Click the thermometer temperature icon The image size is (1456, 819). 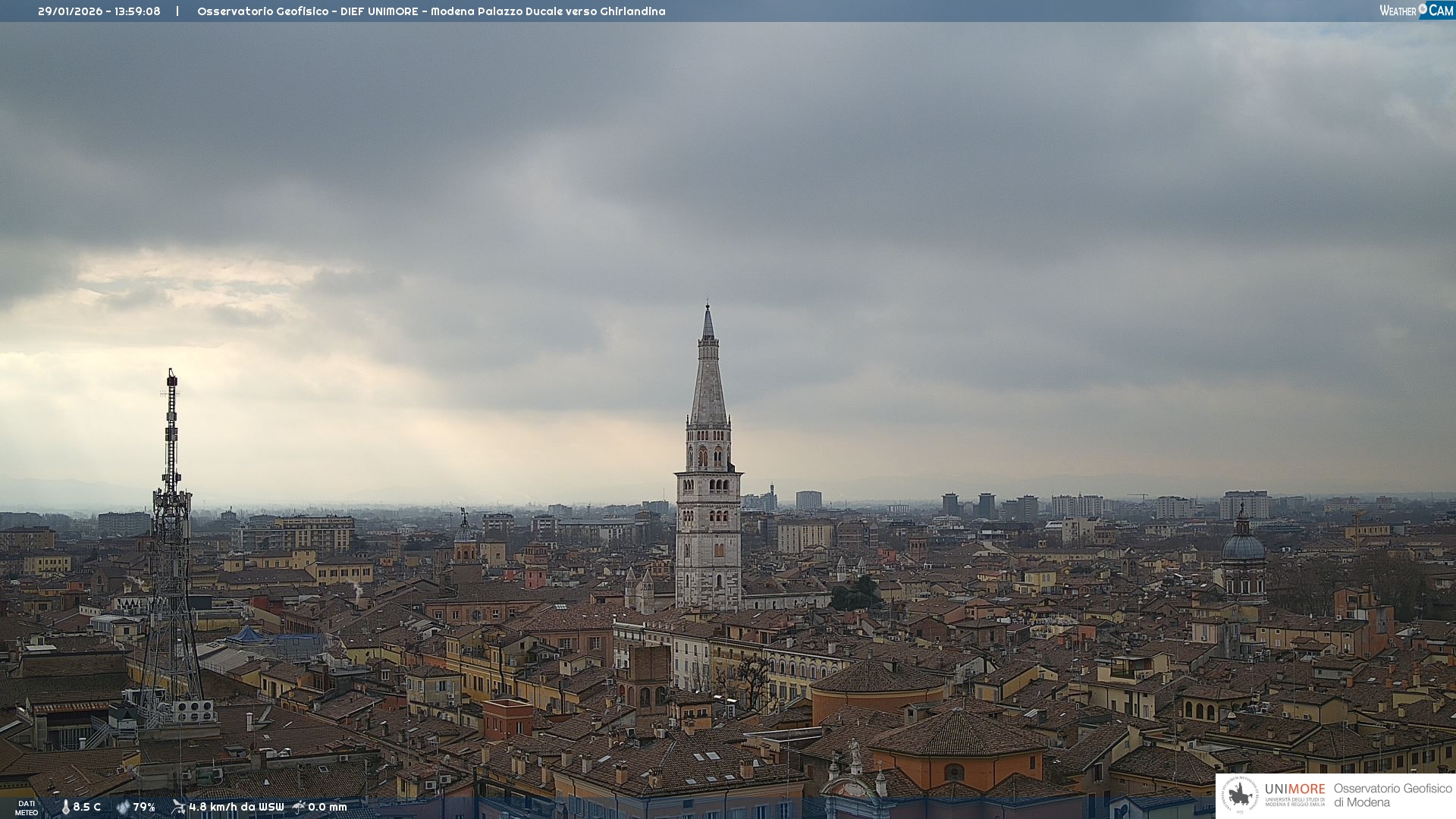coord(65,807)
